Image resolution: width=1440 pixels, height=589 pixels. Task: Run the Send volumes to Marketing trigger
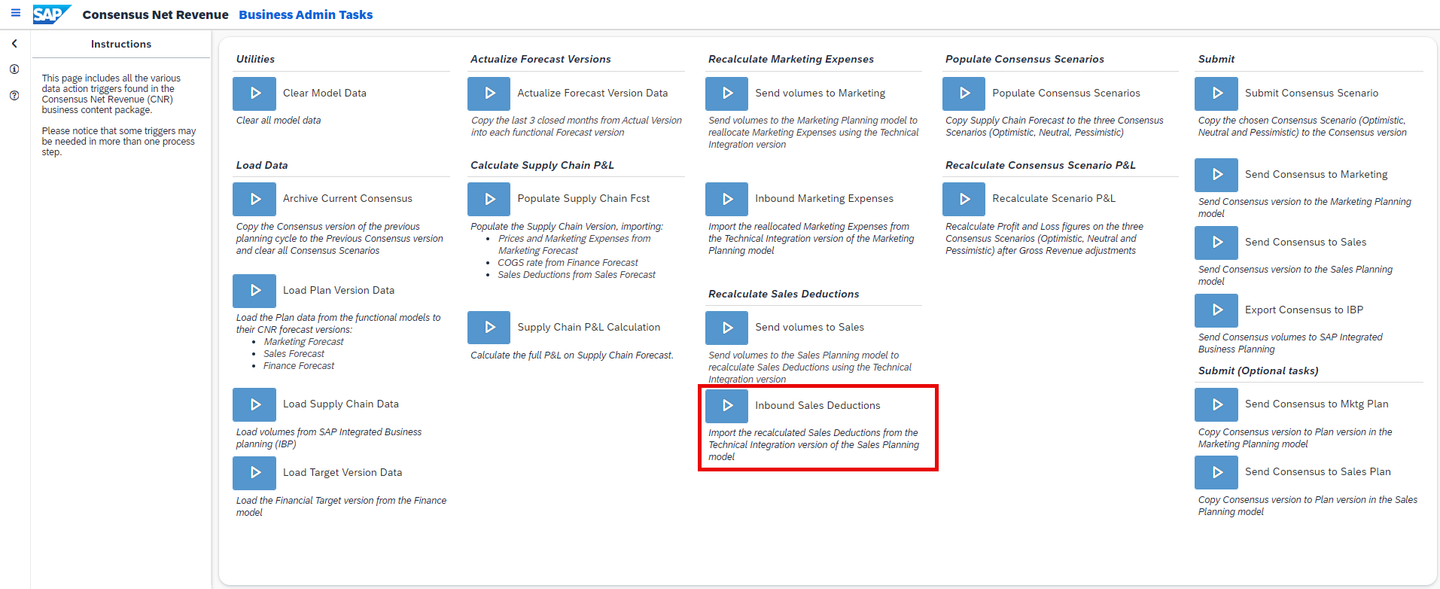point(727,93)
